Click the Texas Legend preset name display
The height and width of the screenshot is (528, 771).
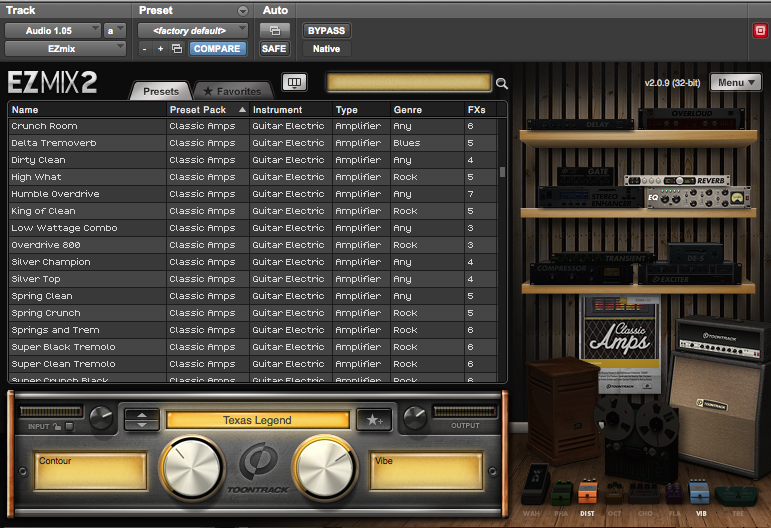tap(258, 420)
